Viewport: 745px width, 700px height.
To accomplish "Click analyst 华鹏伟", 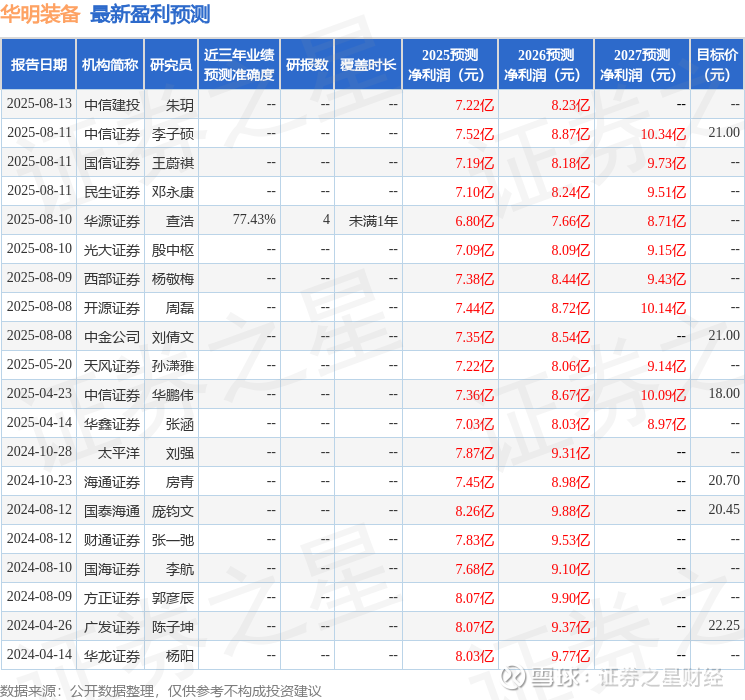I will 172,394.
